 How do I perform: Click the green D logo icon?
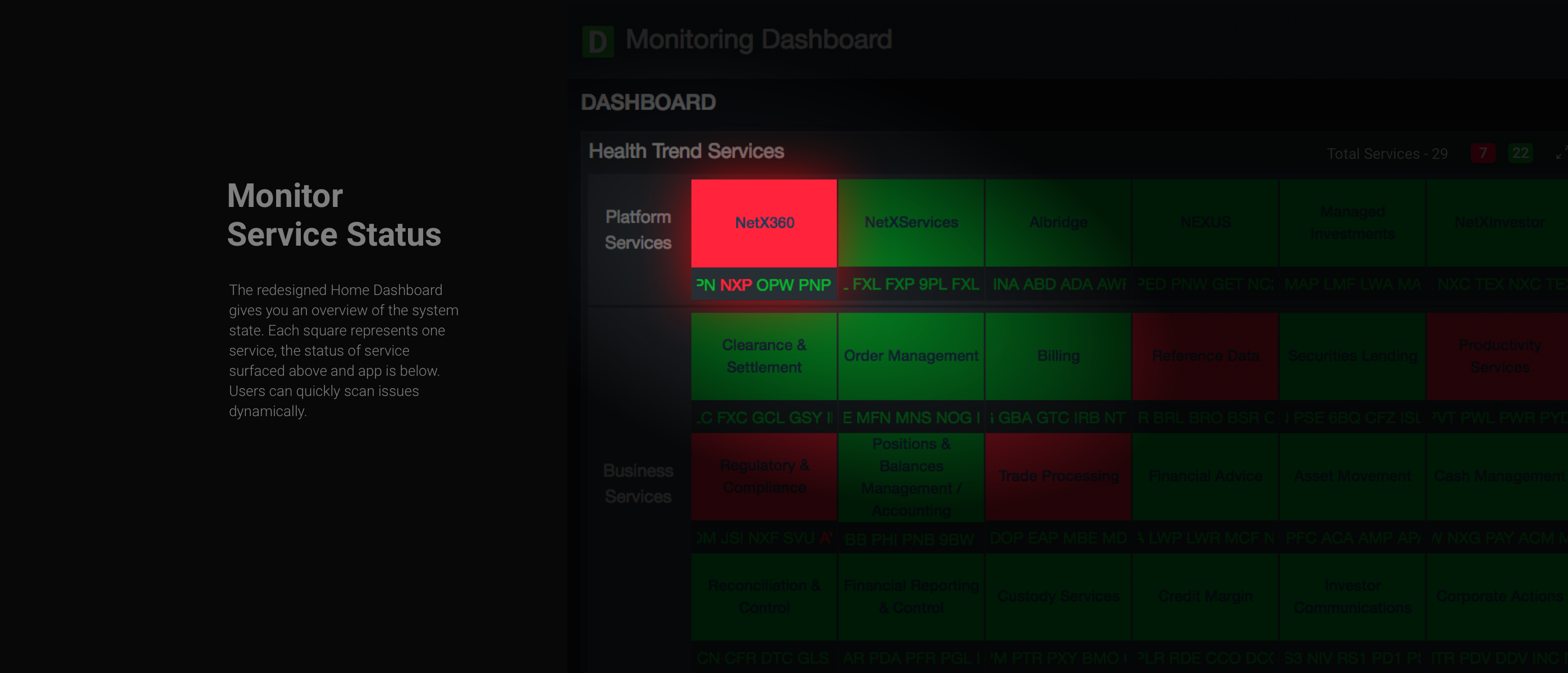coord(598,42)
